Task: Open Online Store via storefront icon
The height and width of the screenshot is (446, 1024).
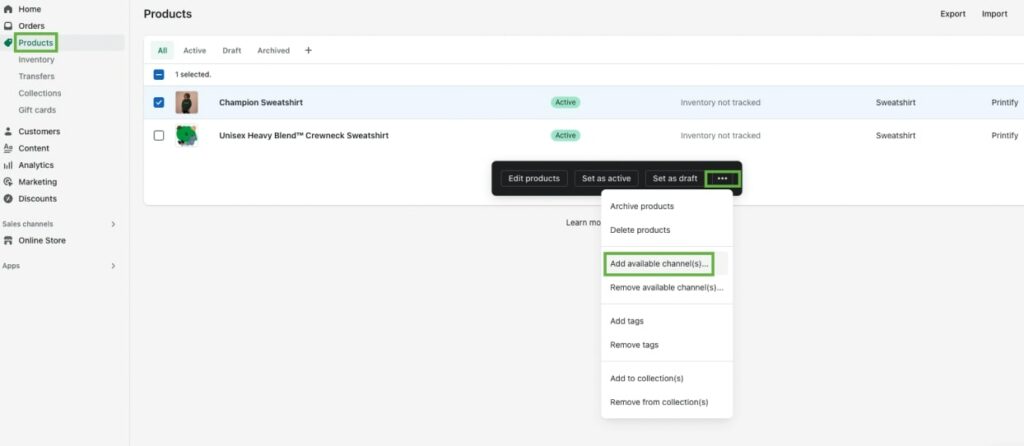Action: coord(8,241)
